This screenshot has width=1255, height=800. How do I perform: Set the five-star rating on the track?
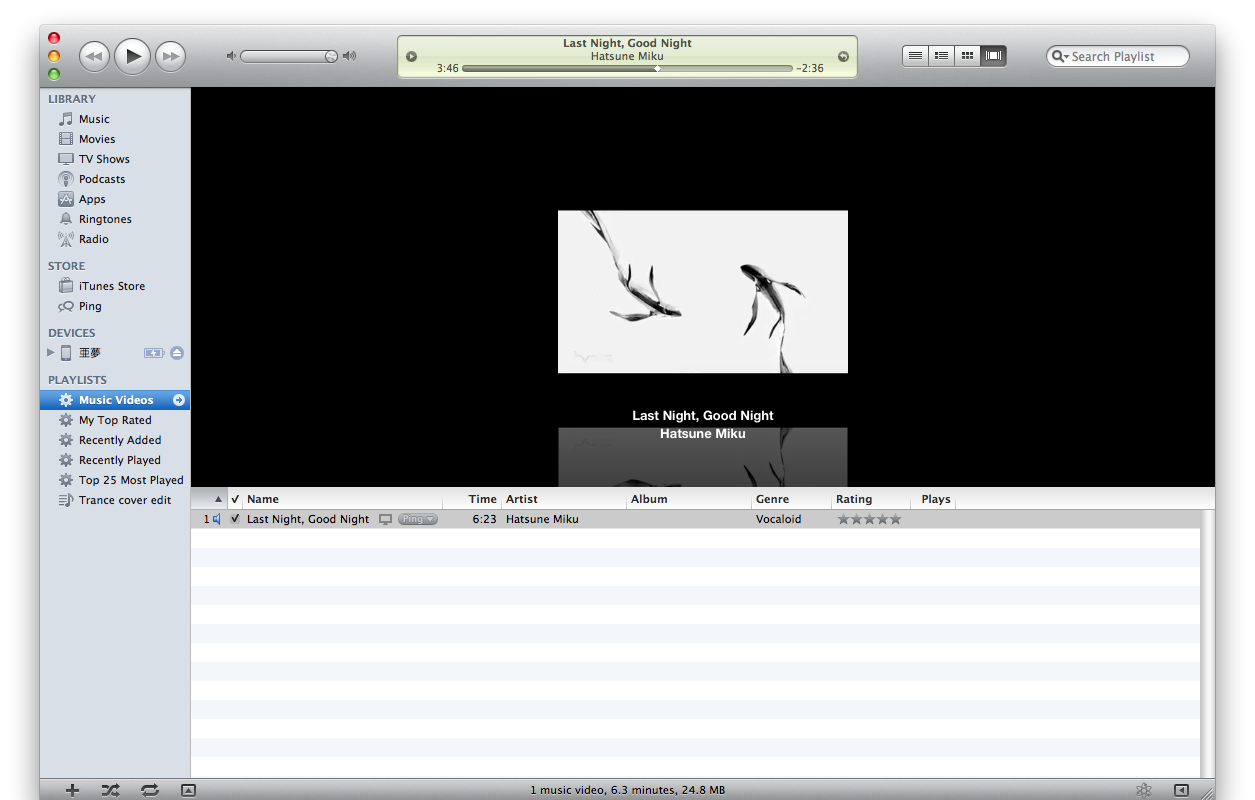[895, 519]
